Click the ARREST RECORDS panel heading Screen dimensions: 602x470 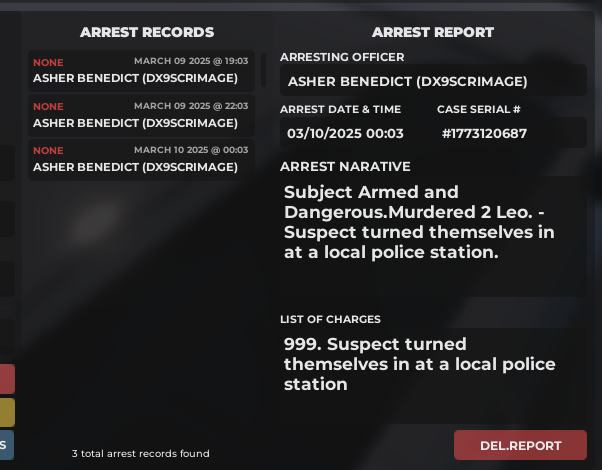click(147, 33)
